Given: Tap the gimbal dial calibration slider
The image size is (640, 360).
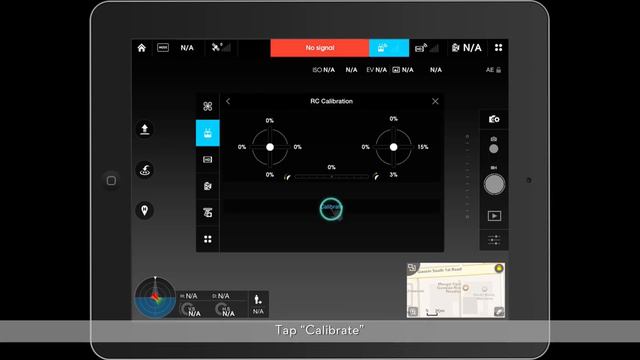Looking at the screenshot, I should click(331, 177).
